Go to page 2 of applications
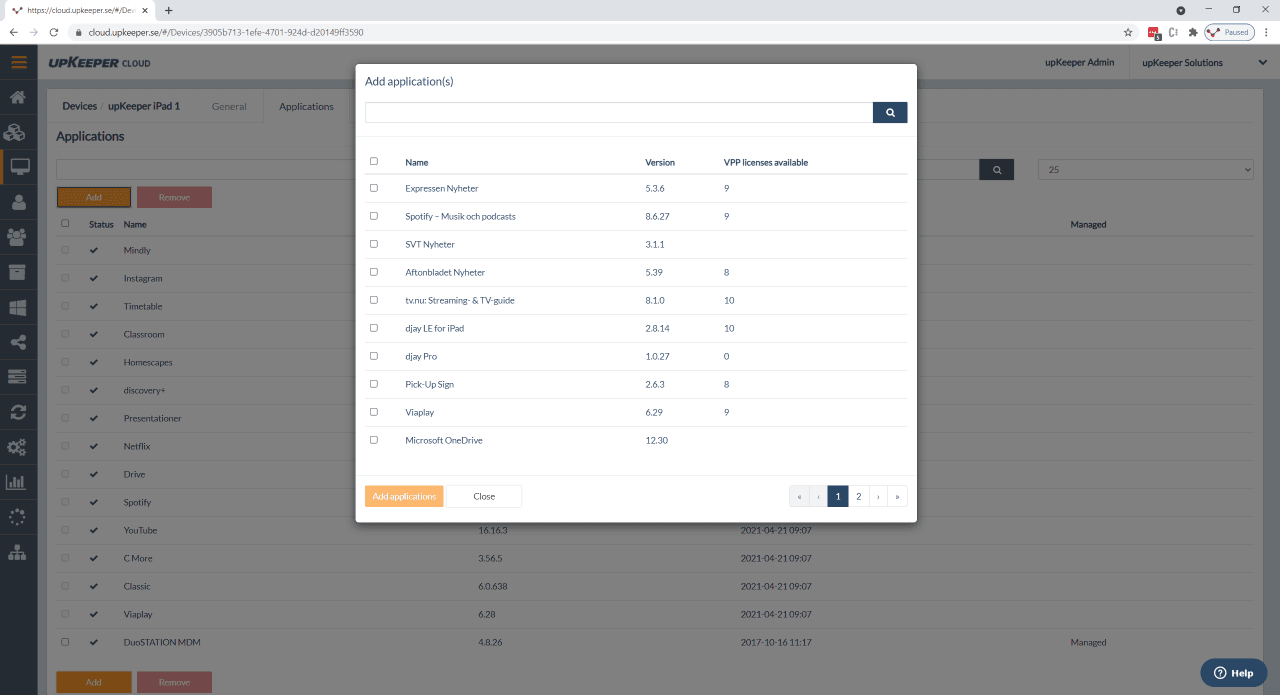The width and height of the screenshot is (1280, 695). pyautogui.click(x=858, y=496)
